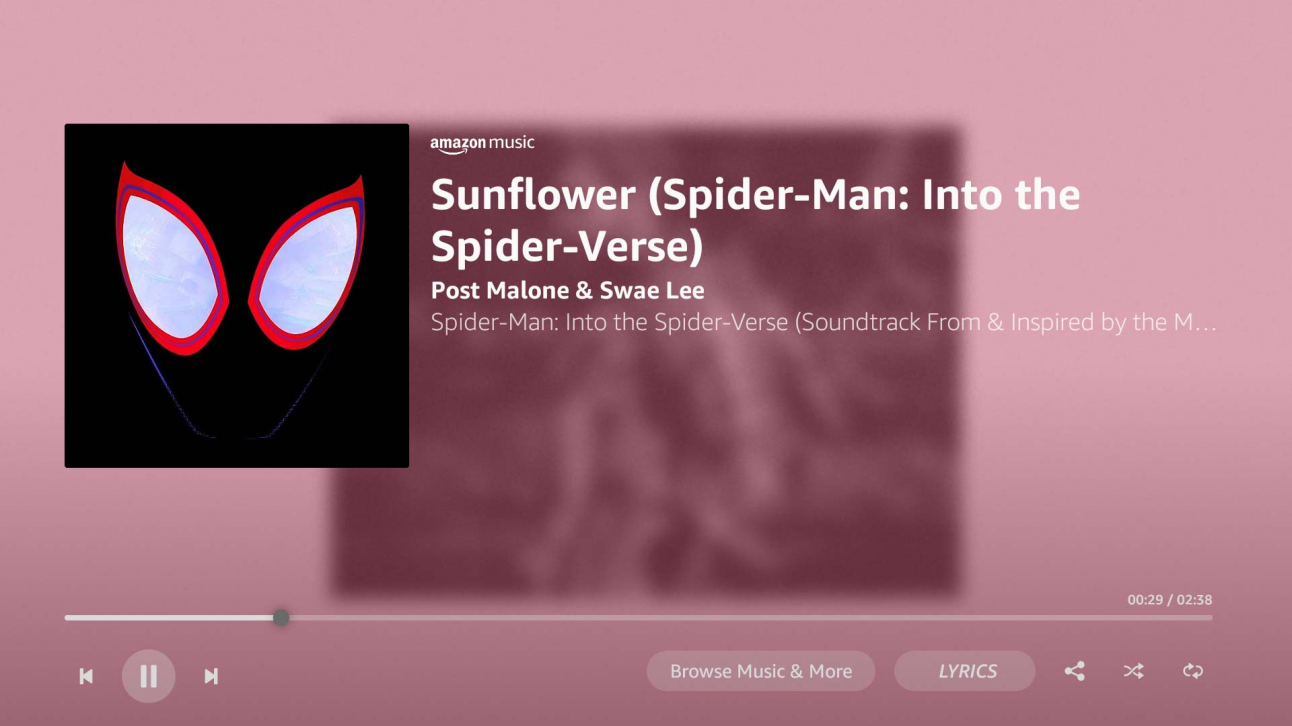
Task: Click the Sunflower song title
Action: point(755,220)
